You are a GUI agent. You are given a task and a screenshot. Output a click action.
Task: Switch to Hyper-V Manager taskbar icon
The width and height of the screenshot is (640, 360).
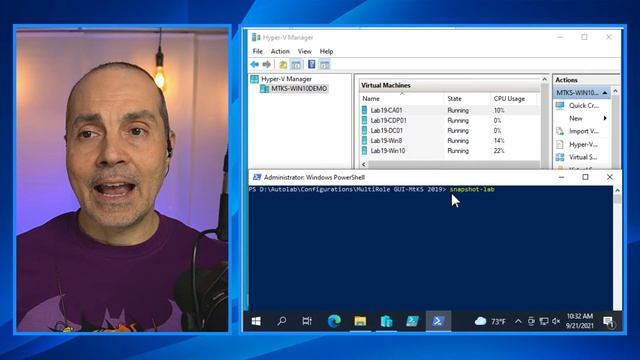[386, 321]
